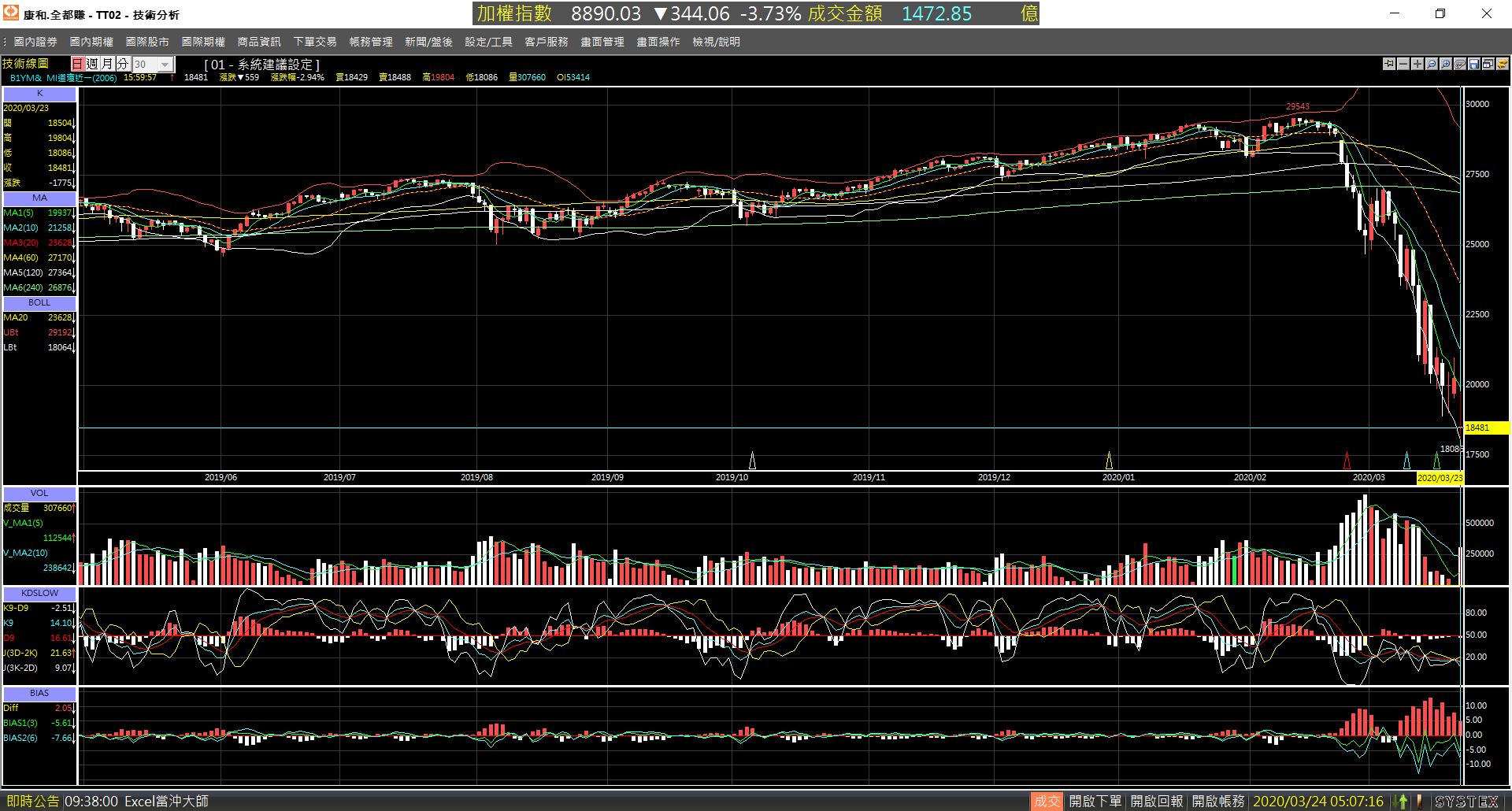Select the 分 minute period toggle
Viewport: 1512px width, 811px height.
[122, 64]
